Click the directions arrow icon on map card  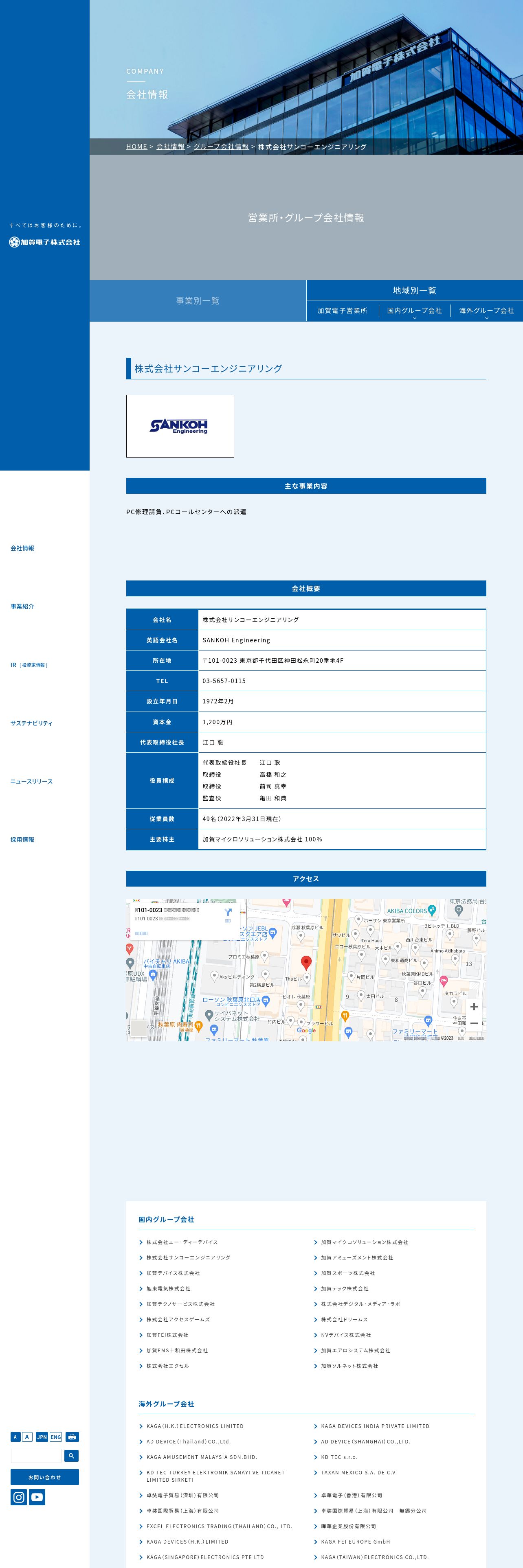228,912
